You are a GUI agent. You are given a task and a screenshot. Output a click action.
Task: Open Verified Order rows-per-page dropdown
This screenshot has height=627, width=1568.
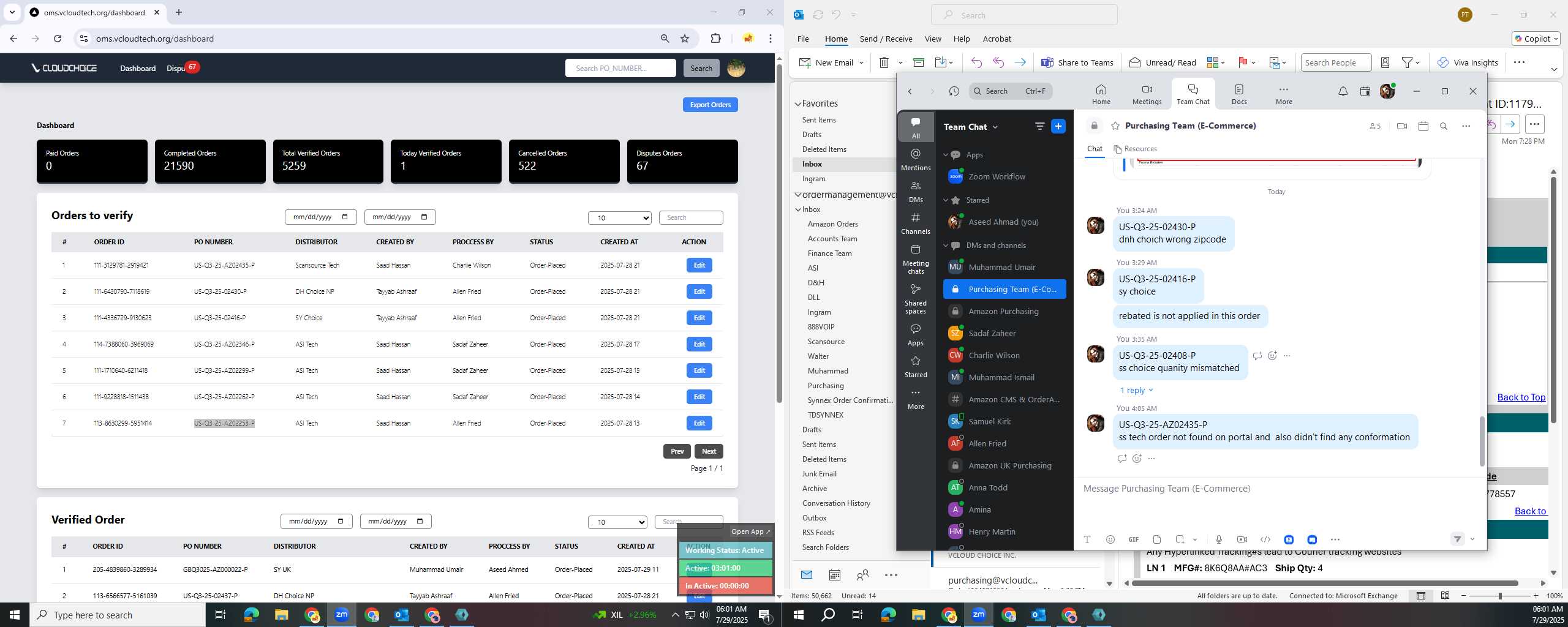tap(617, 522)
